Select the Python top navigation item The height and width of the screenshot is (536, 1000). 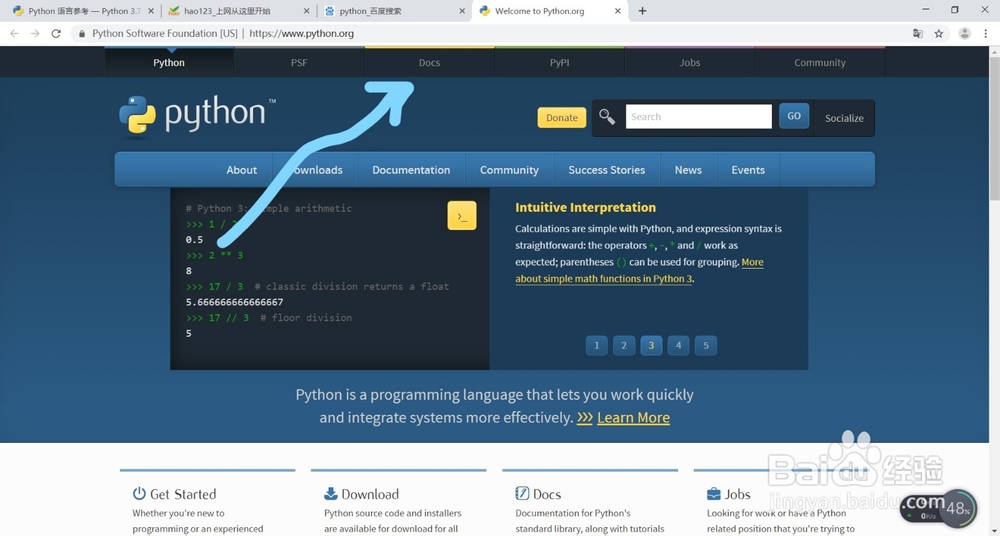[169, 63]
